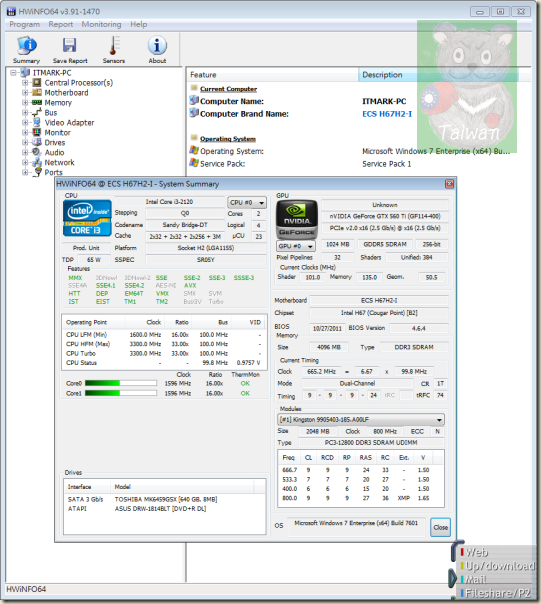541x604 pixels.
Task: Open the GPU #0 selector dropdown
Action: click(x=296, y=246)
